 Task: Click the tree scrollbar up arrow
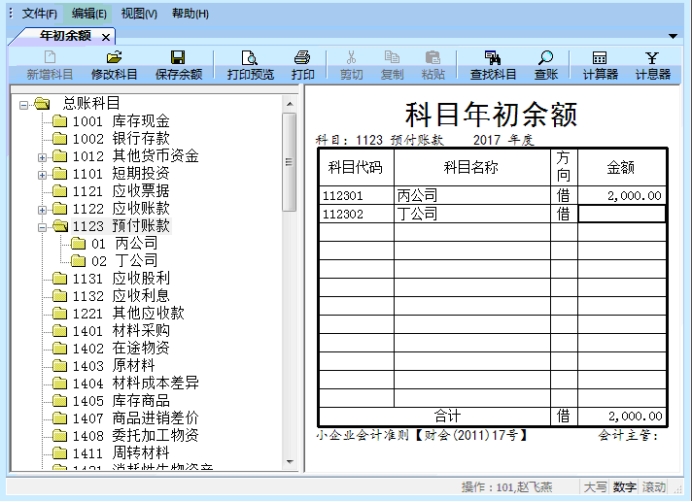[x=290, y=104]
